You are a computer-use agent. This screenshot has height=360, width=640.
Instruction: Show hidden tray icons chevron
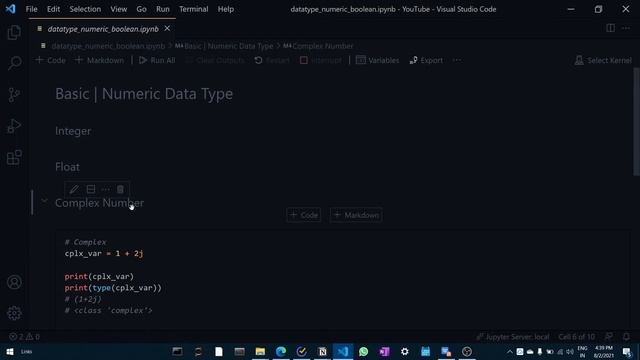[x=509, y=351]
